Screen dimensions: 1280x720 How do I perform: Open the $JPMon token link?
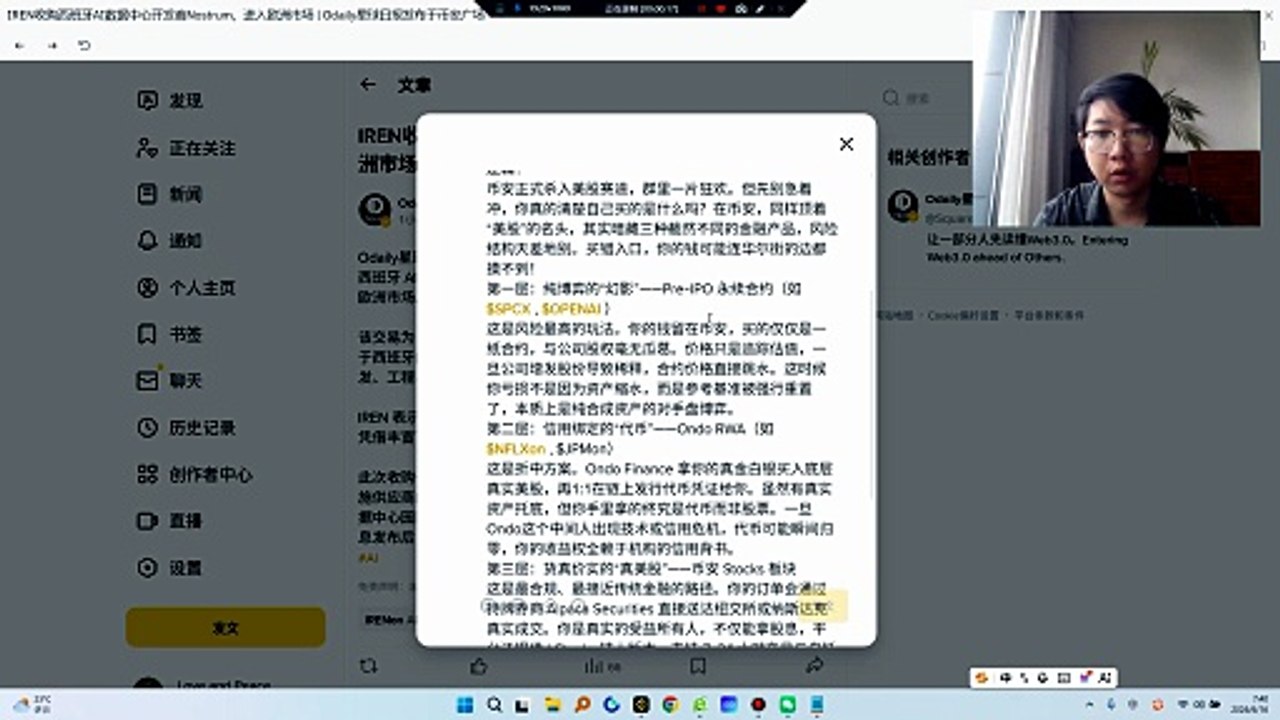coord(582,449)
